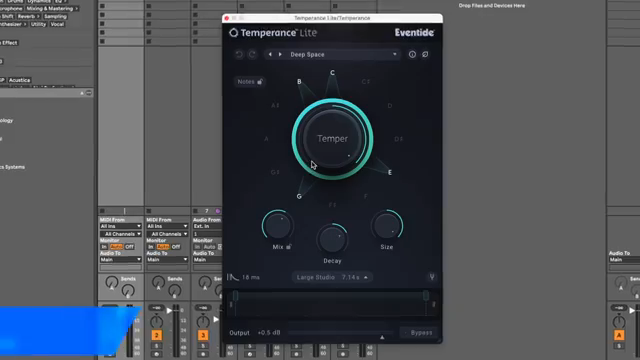
Task: Toggle track 3 activator button
Action: [203, 335]
